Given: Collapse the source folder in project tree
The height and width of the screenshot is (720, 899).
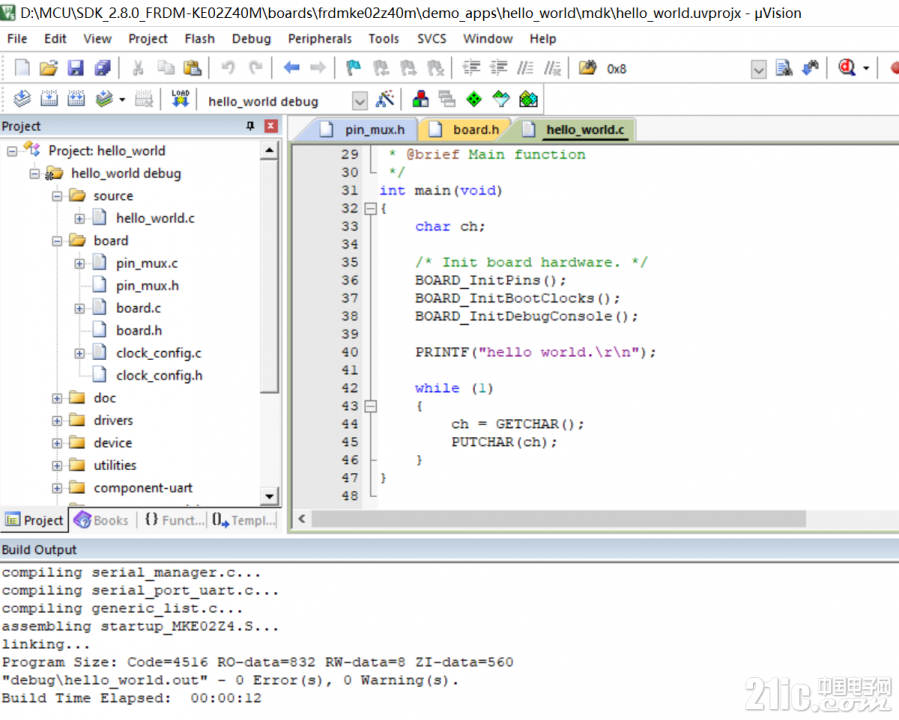Looking at the screenshot, I should click(x=57, y=196).
